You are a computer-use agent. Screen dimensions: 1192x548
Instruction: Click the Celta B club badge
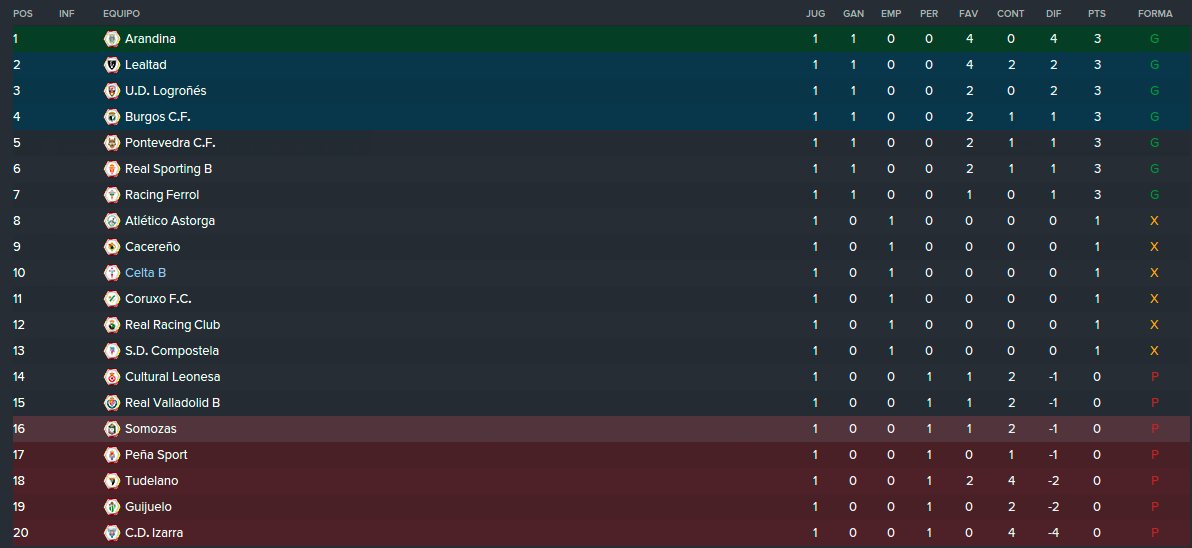pyautogui.click(x=112, y=273)
